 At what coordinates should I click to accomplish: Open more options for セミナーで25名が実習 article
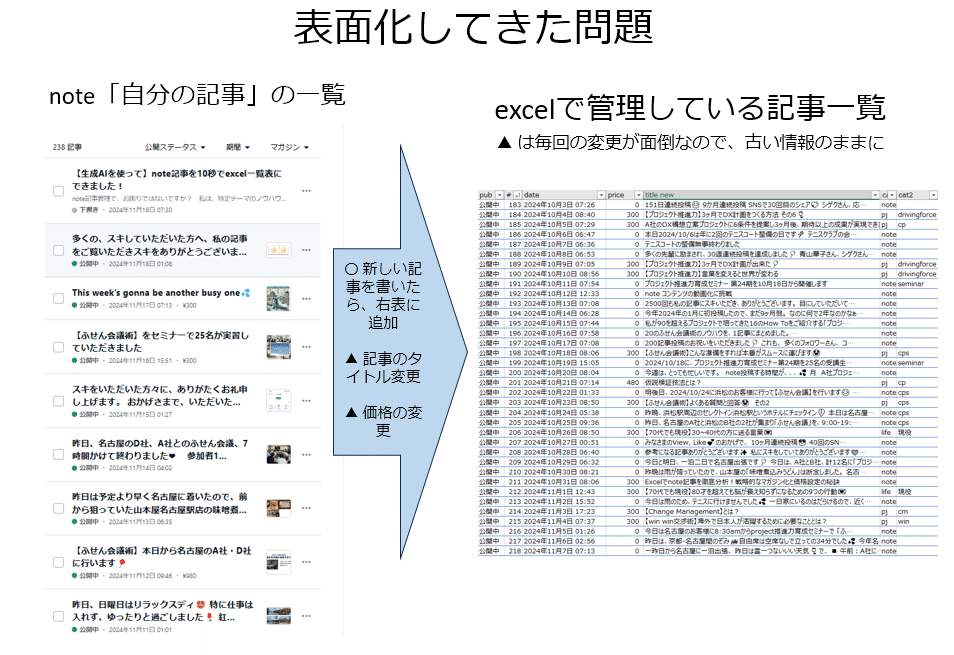click(306, 347)
